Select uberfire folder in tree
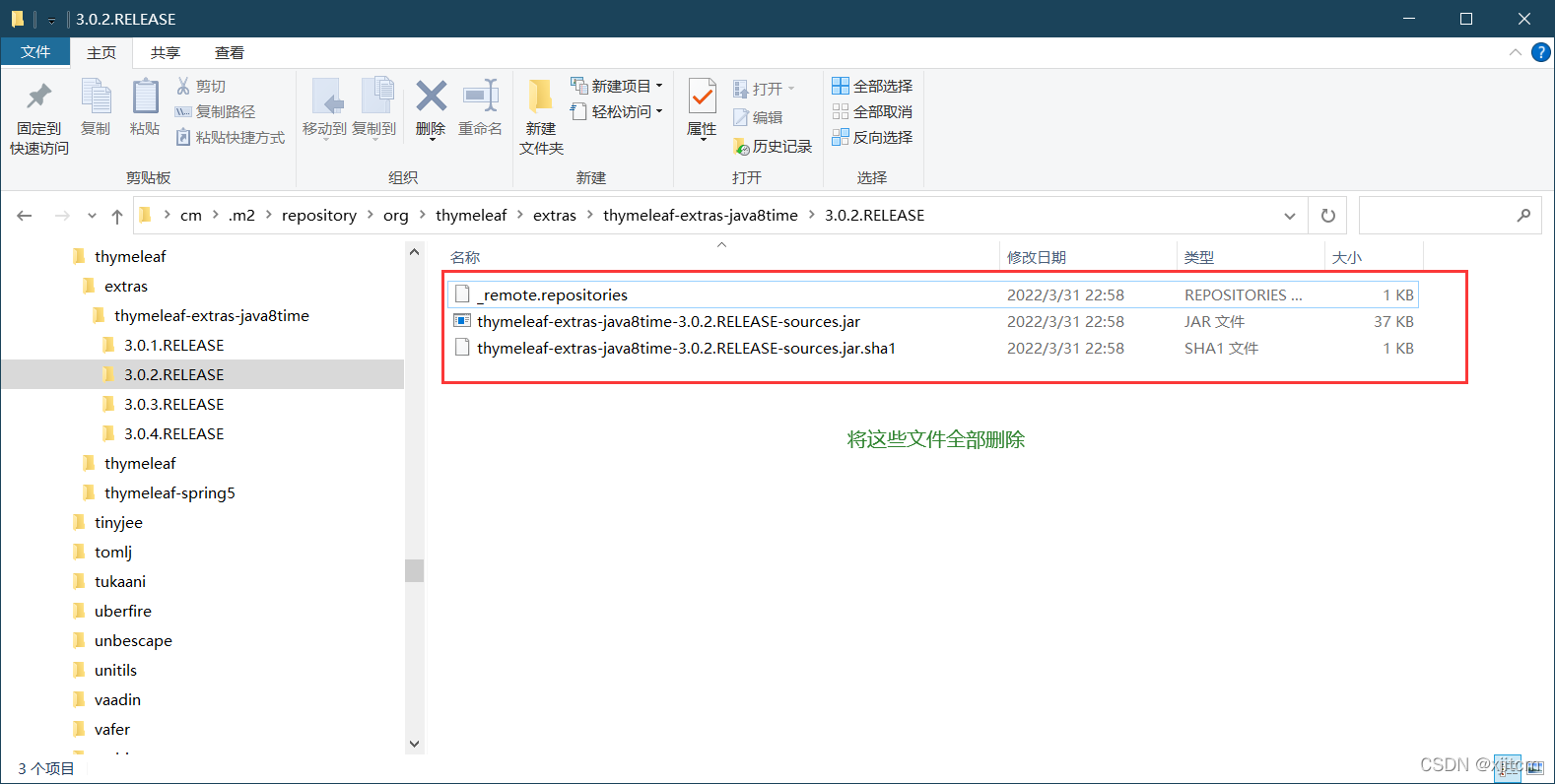This screenshot has width=1555, height=784. pyautogui.click(x=123, y=611)
